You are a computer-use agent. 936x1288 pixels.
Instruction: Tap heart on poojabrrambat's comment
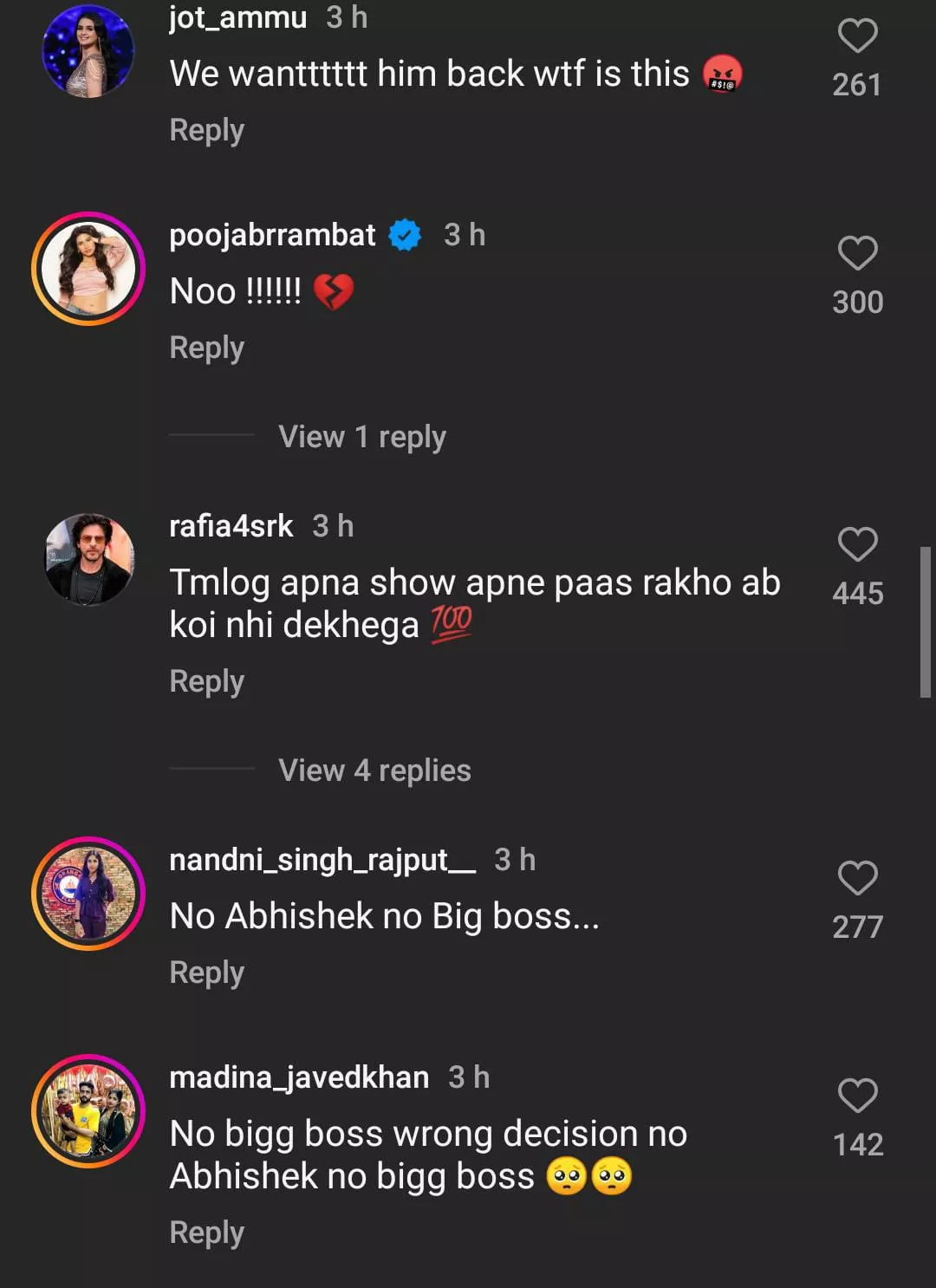click(857, 254)
